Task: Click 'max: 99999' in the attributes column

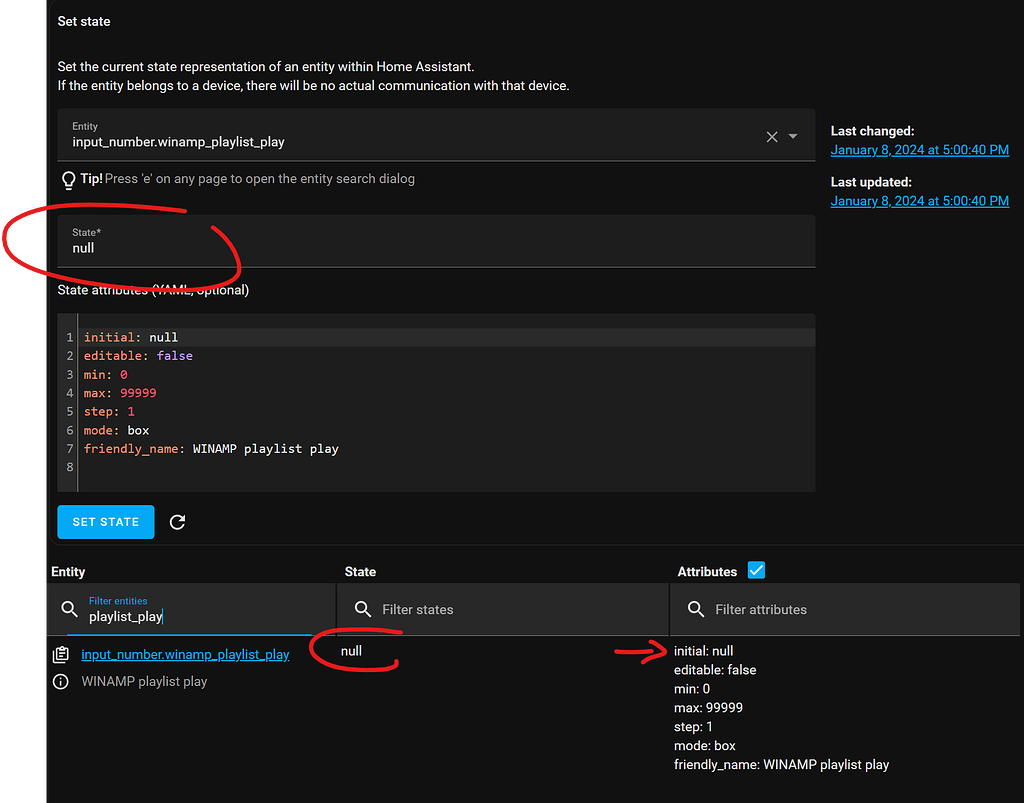Action: (708, 708)
